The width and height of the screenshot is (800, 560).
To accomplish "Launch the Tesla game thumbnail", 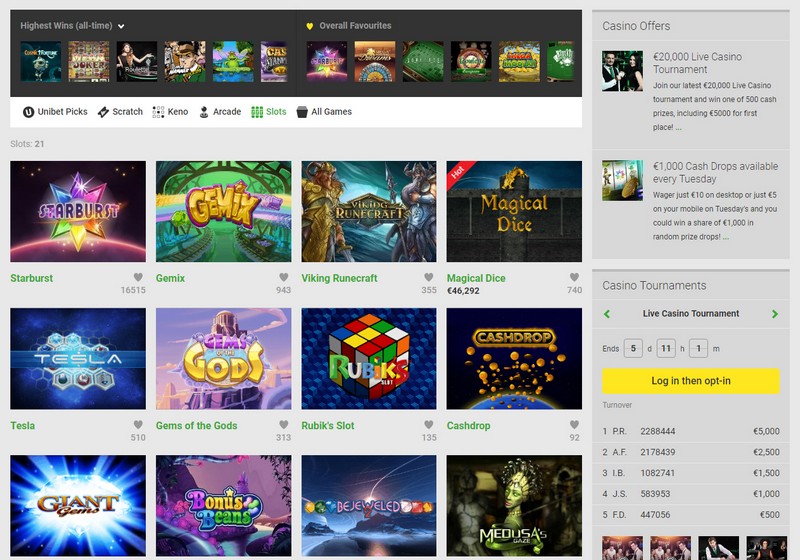I will pyautogui.click(x=78, y=359).
